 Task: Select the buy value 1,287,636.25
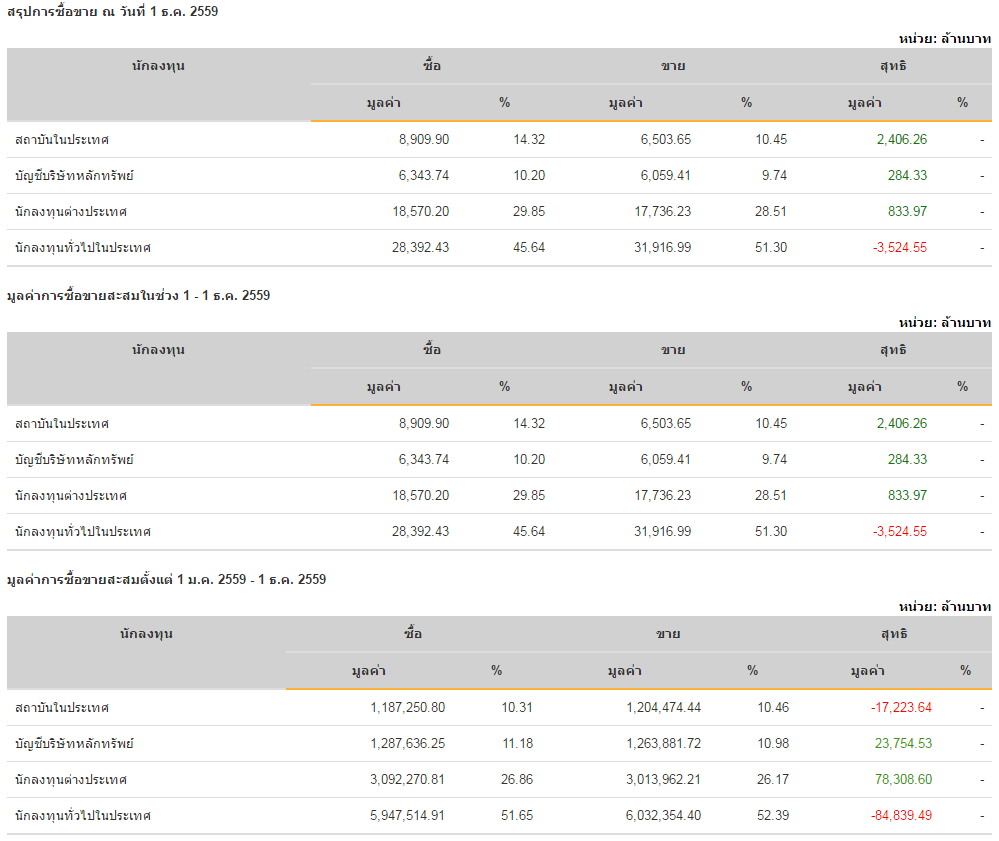pyautogui.click(x=407, y=744)
